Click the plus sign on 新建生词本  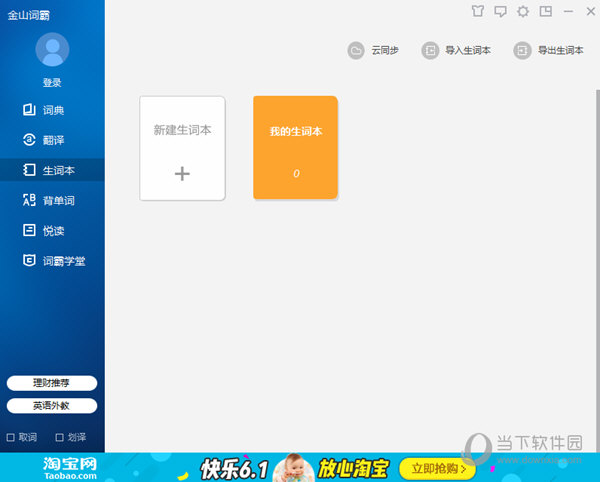182,174
